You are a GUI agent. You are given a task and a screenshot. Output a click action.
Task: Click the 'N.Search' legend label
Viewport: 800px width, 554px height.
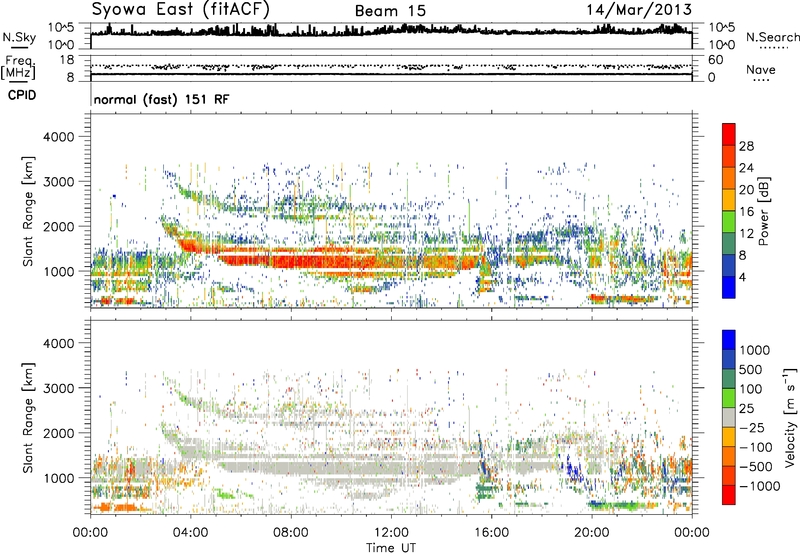(772, 37)
